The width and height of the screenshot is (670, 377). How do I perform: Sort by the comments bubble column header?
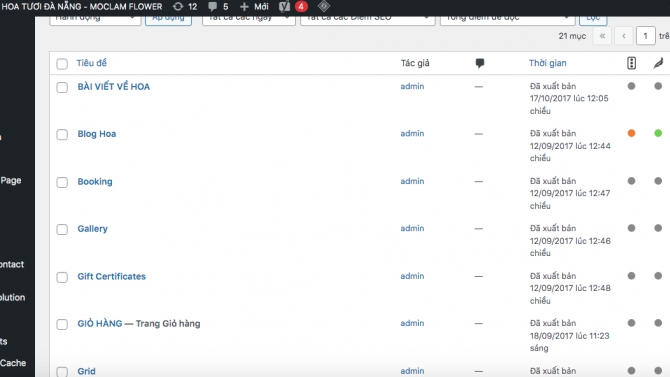click(480, 63)
